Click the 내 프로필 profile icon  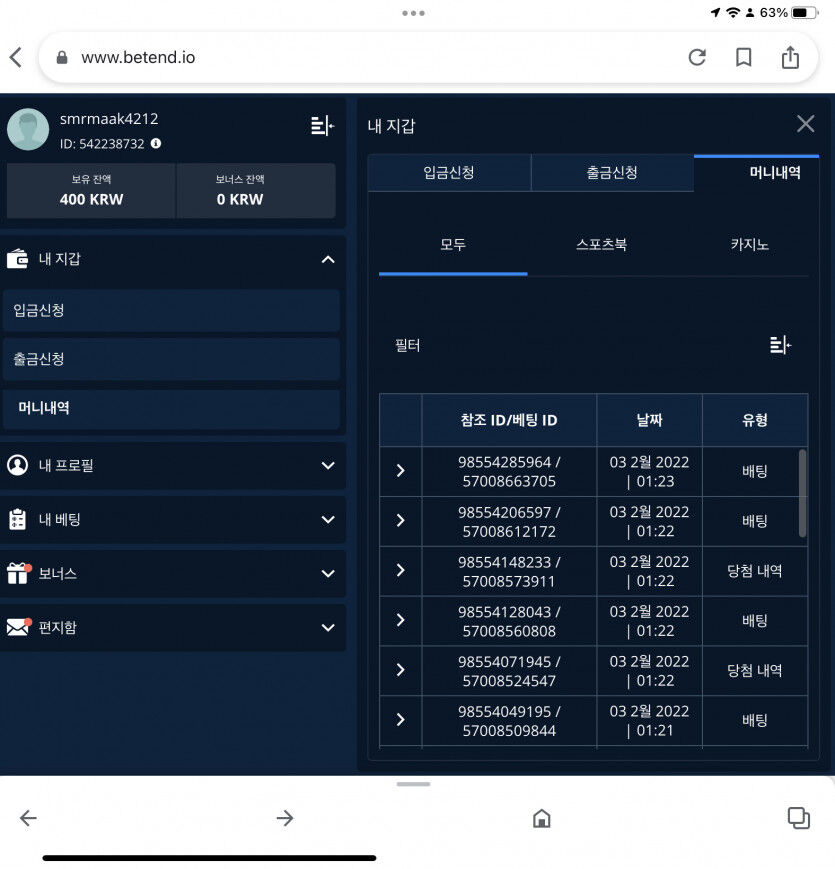coord(17,465)
